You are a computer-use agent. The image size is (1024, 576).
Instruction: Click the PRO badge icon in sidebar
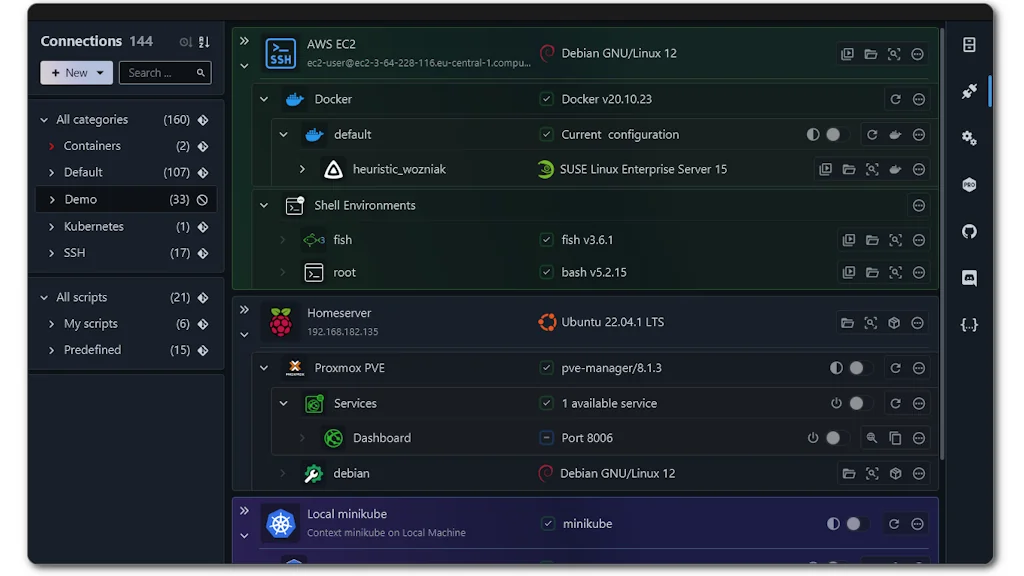[969, 185]
